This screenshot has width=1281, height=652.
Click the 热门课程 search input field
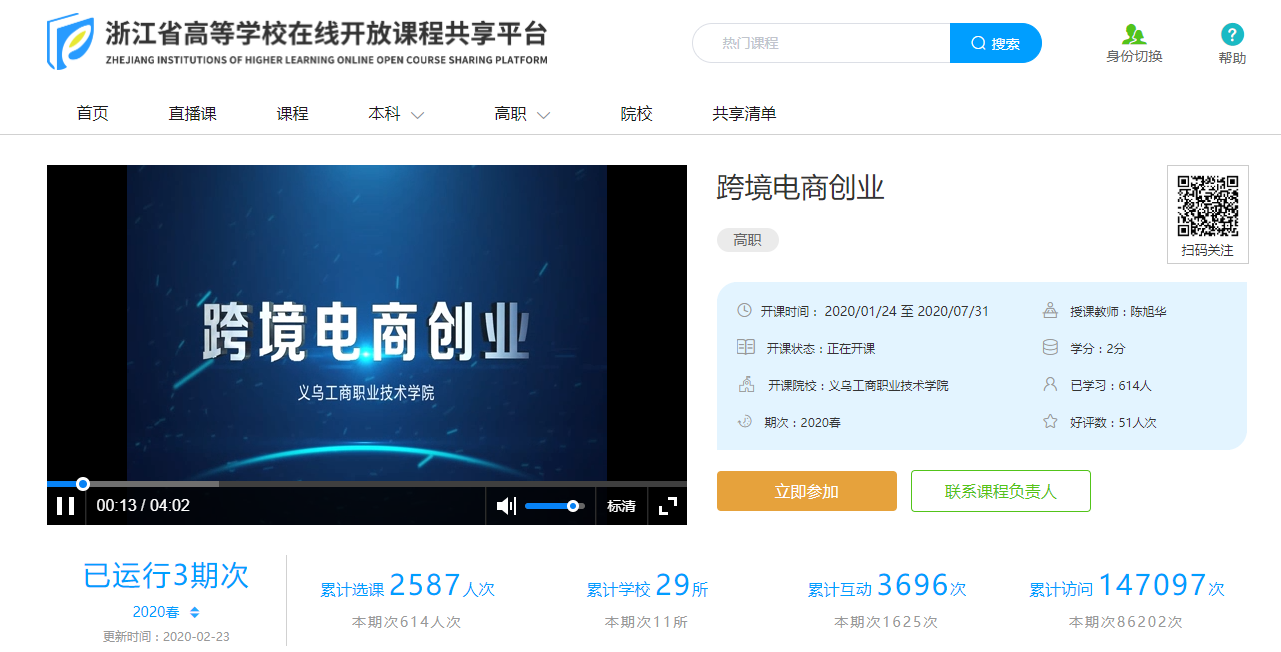click(820, 43)
